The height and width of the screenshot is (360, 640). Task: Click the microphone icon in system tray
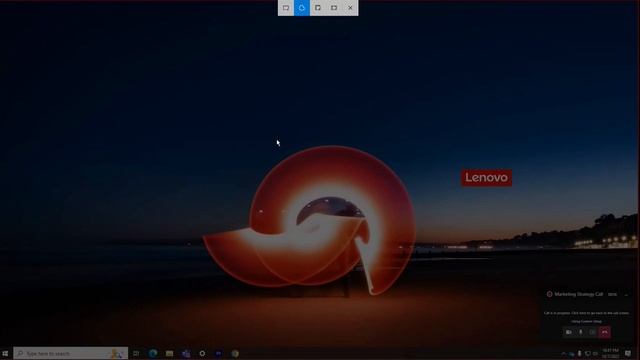click(x=579, y=353)
